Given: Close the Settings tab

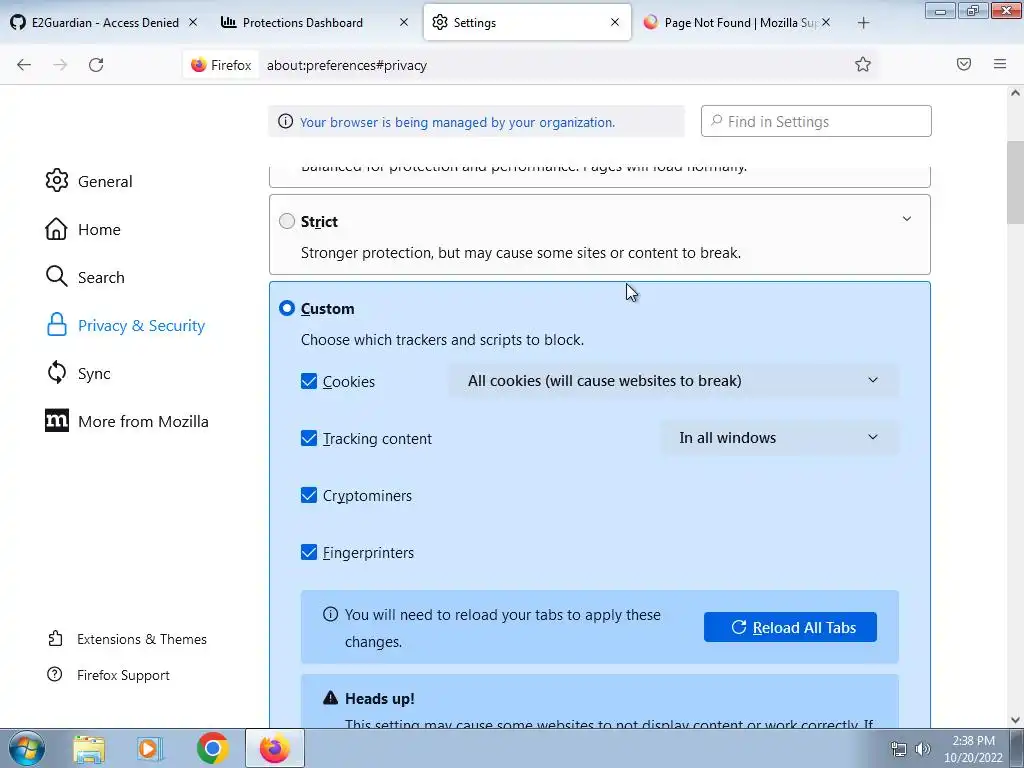Looking at the screenshot, I should tap(615, 22).
